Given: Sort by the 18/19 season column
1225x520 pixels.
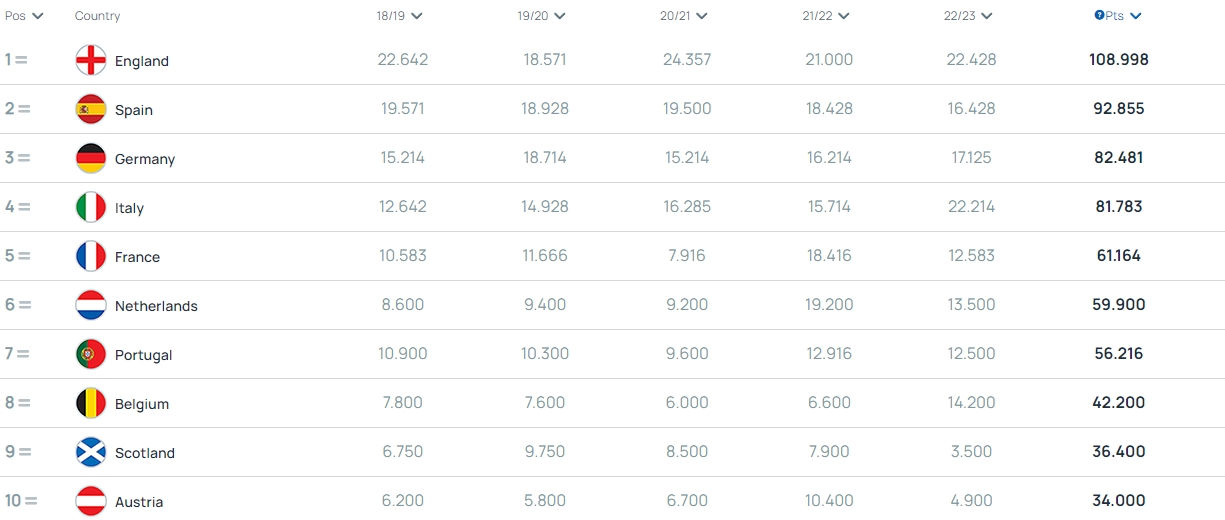Looking at the screenshot, I should point(399,16).
